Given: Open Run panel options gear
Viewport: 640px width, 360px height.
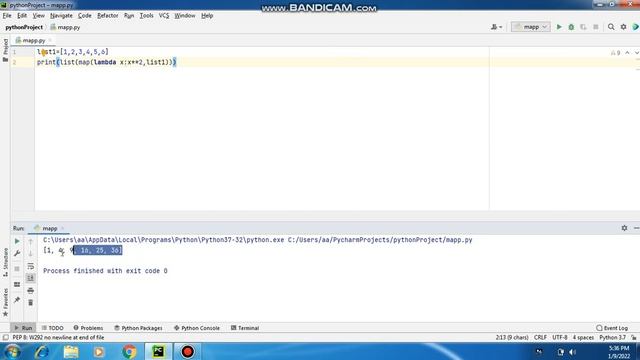Looking at the screenshot, I should pos(624,228).
